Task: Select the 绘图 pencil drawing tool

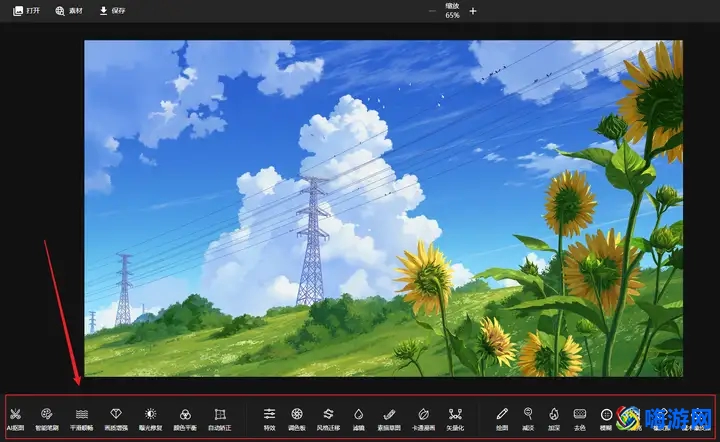Action: coord(502,419)
